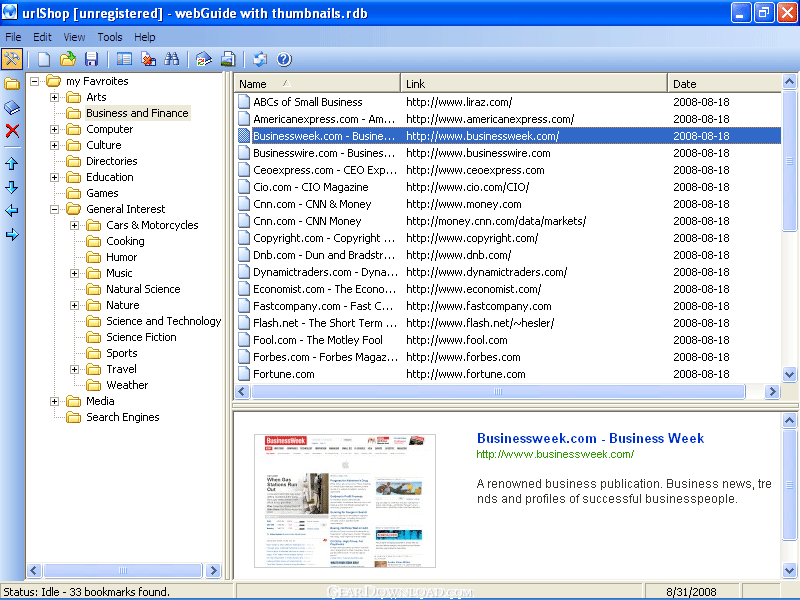The height and width of the screenshot is (600, 800).
Task: Click the bookmark list horizontal scrollbar right arrow
Action: (772, 391)
